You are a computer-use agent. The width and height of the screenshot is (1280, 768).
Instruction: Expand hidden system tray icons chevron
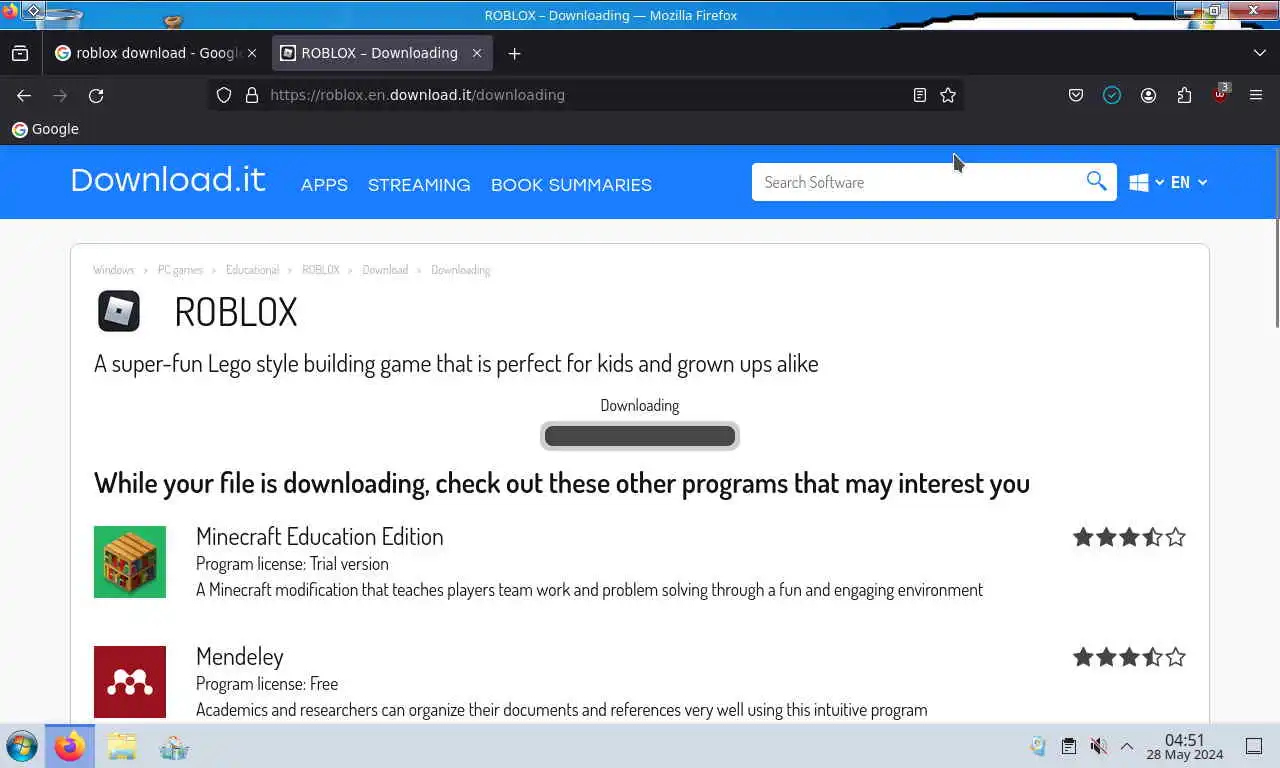click(1127, 746)
